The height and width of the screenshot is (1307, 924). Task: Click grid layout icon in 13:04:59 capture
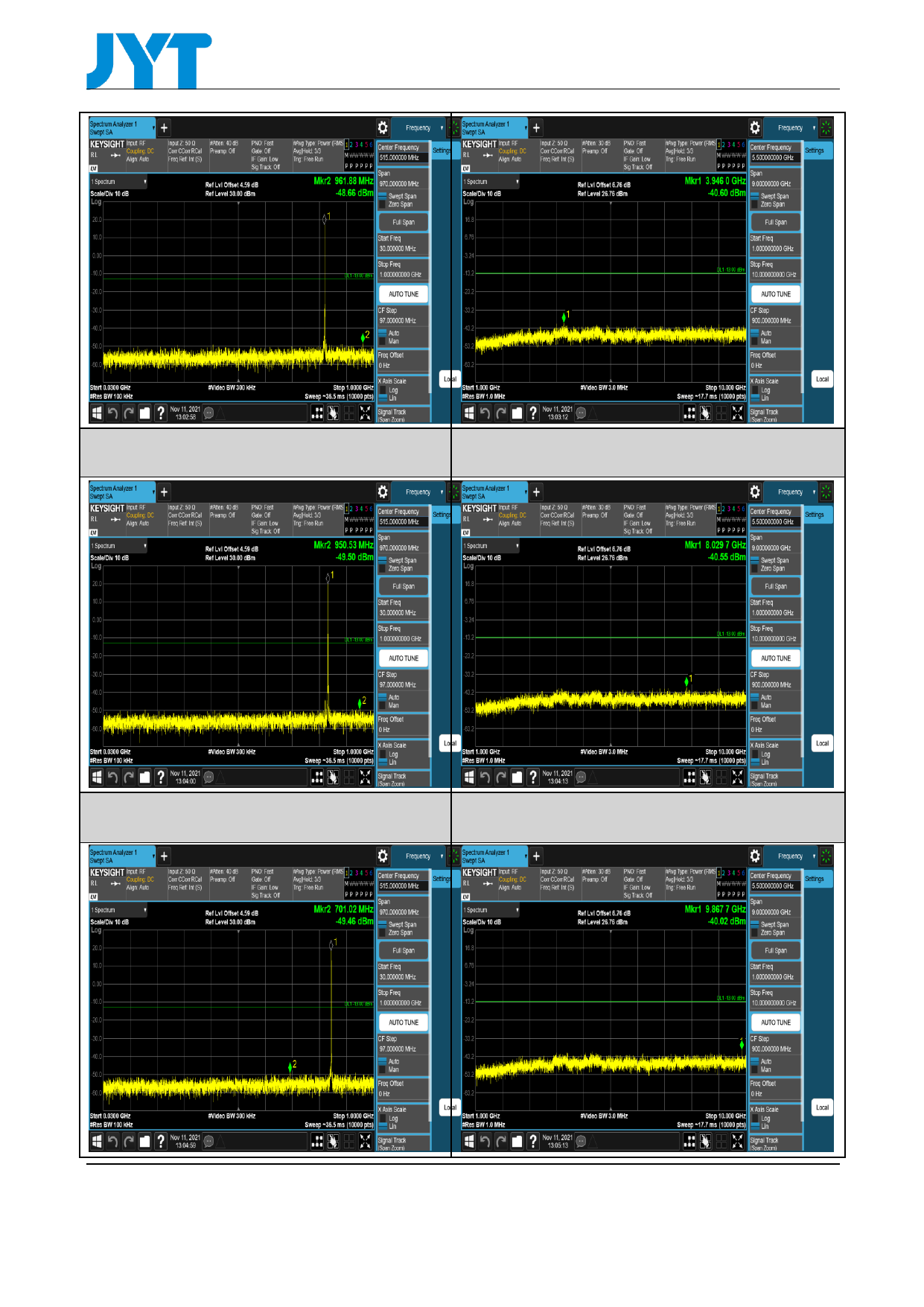pyautogui.click(x=317, y=1141)
